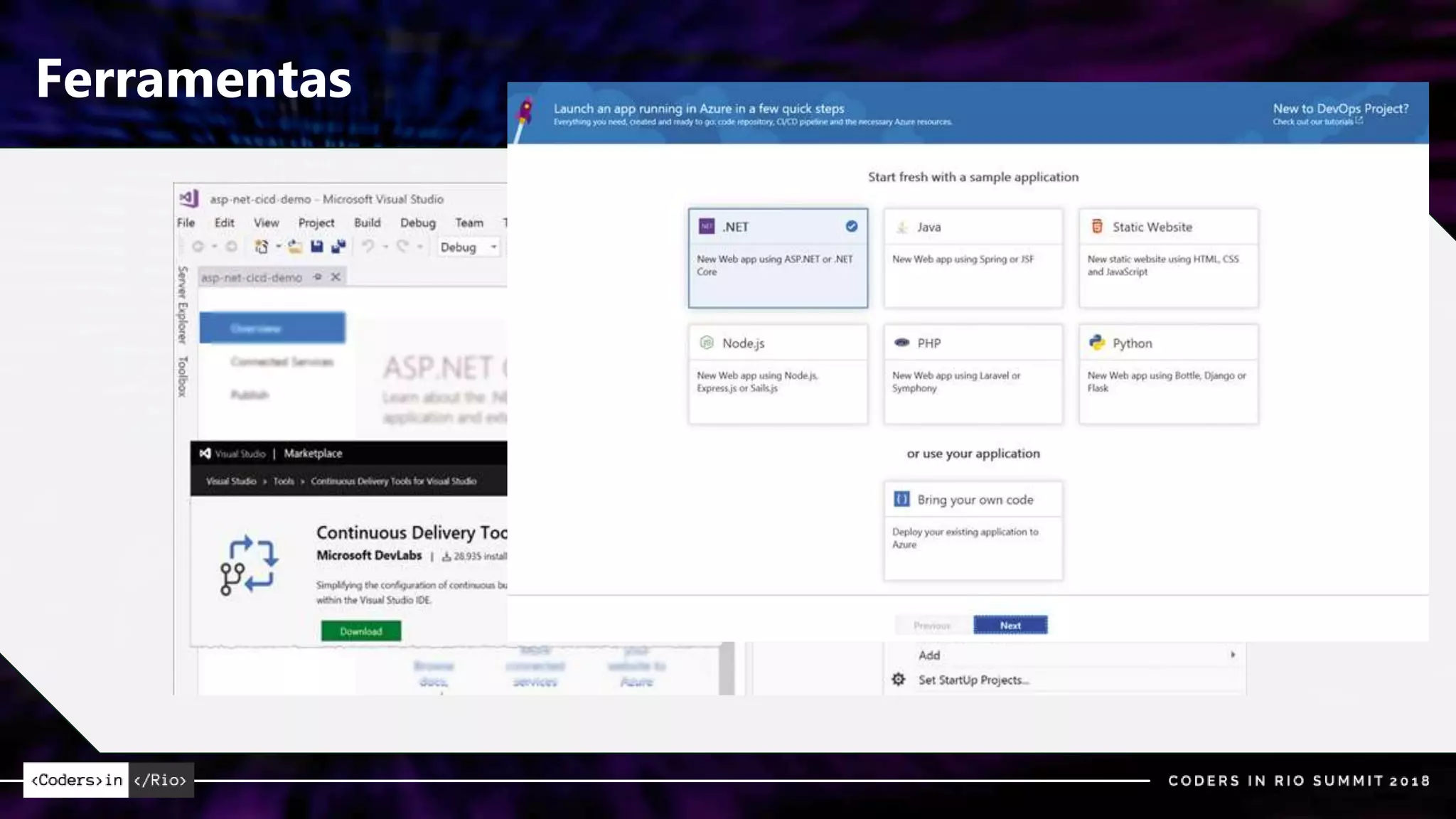Click the Save file icon
The width and height of the screenshot is (1456, 819).
pyautogui.click(x=317, y=247)
